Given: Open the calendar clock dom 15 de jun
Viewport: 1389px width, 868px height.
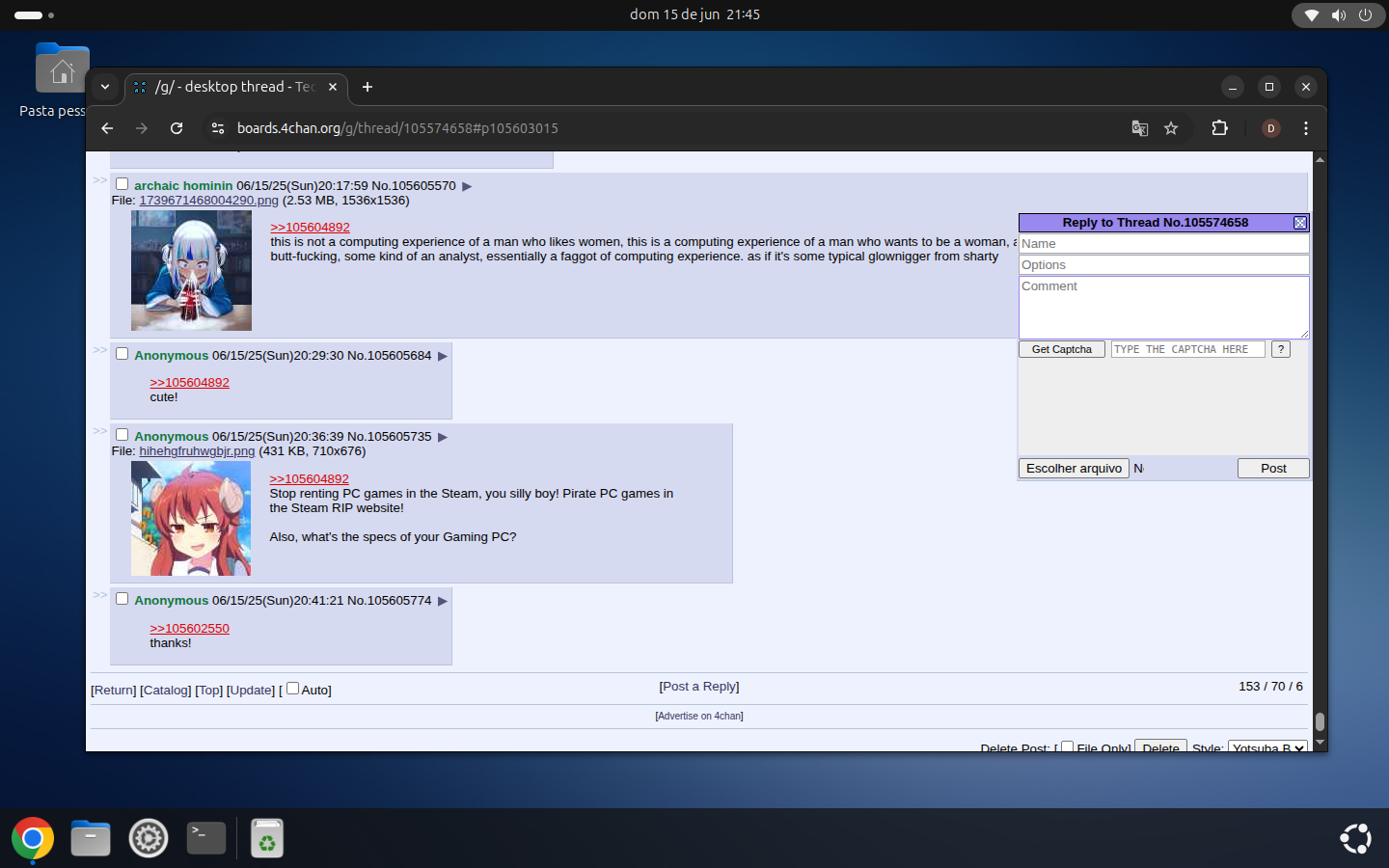Looking at the screenshot, I should (694, 15).
